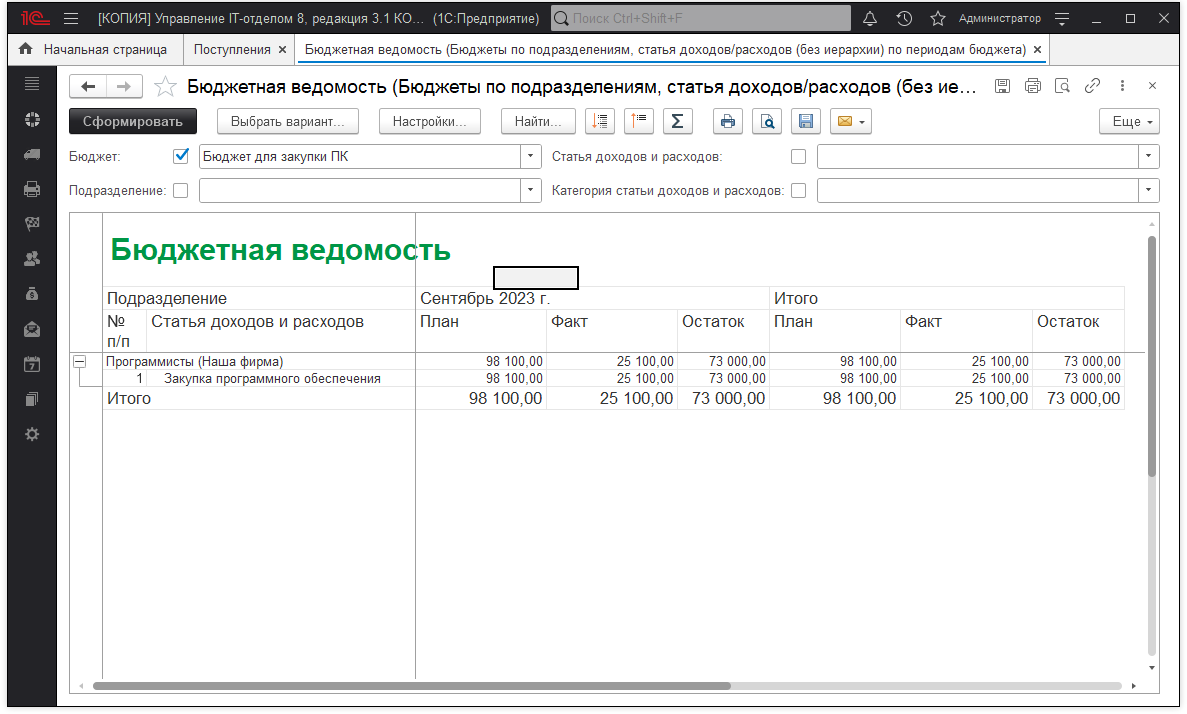Expand all groups icon

pos(599,121)
